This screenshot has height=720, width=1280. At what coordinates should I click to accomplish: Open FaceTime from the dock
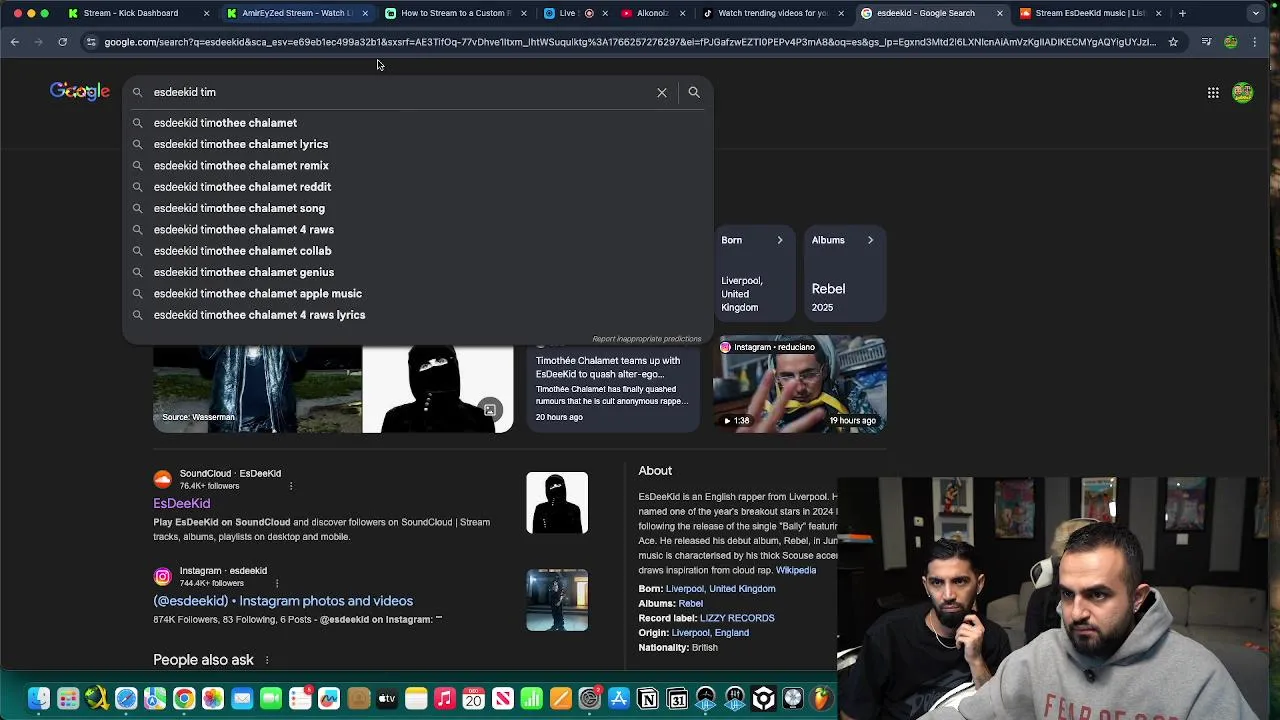coord(271,698)
